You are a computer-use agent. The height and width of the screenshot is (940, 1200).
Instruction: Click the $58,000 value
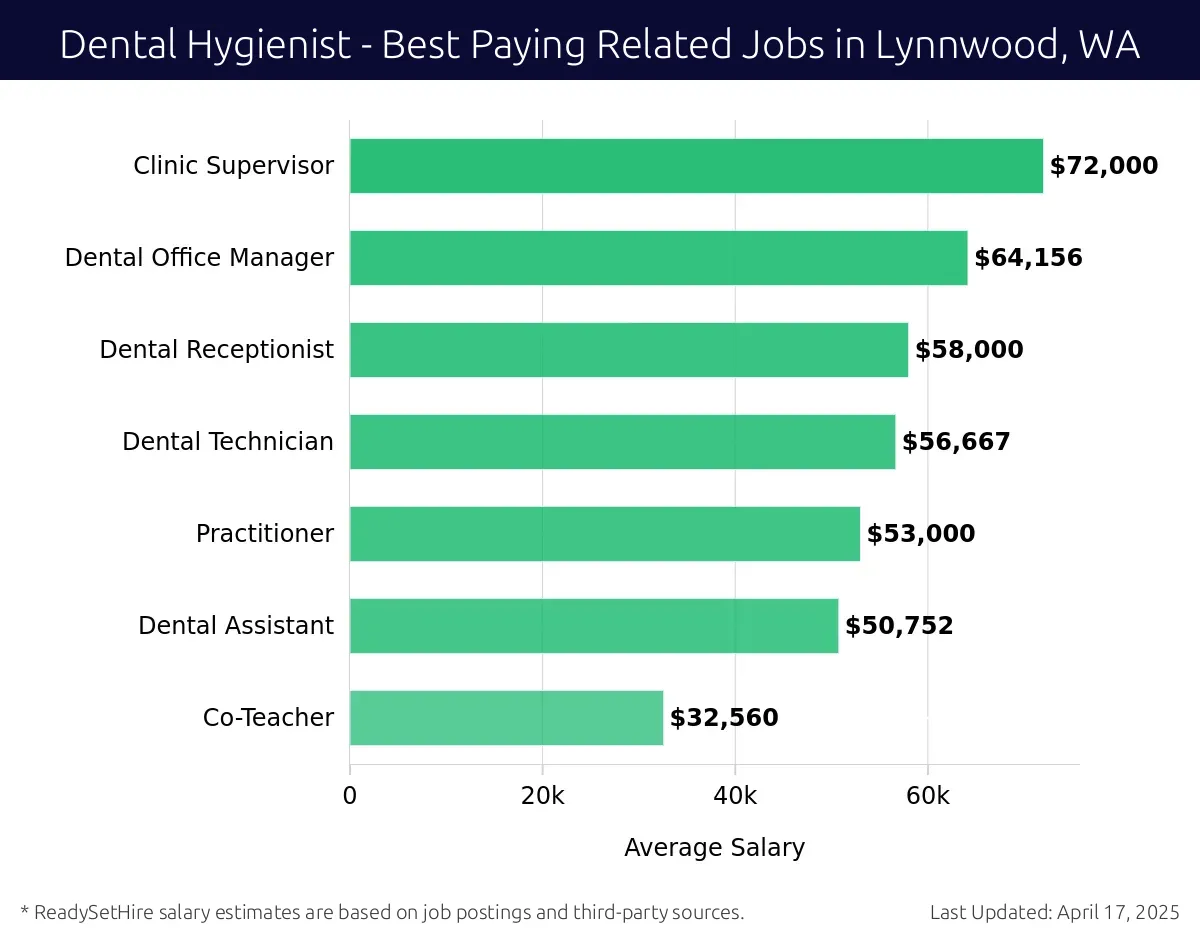[x=970, y=350]
